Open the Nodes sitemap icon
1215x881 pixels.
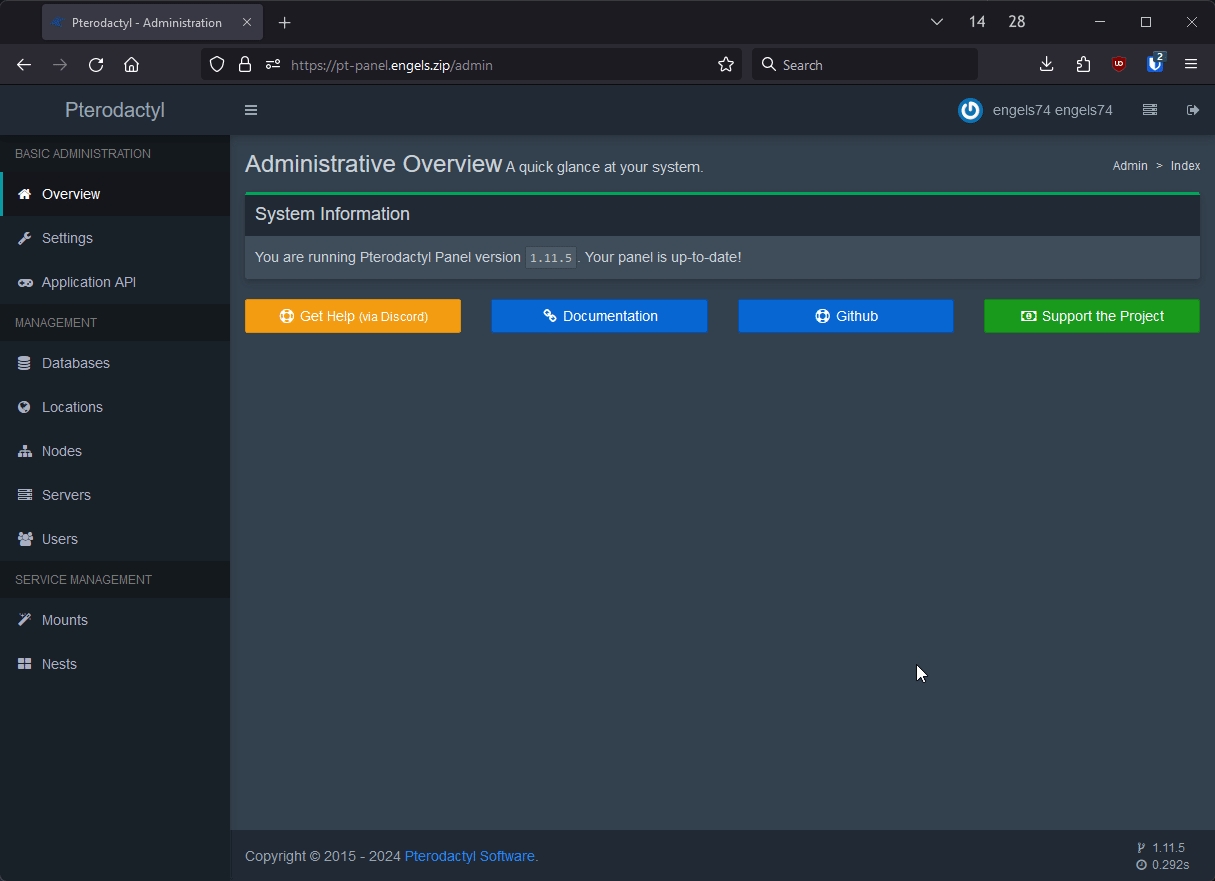click(25, 451)
